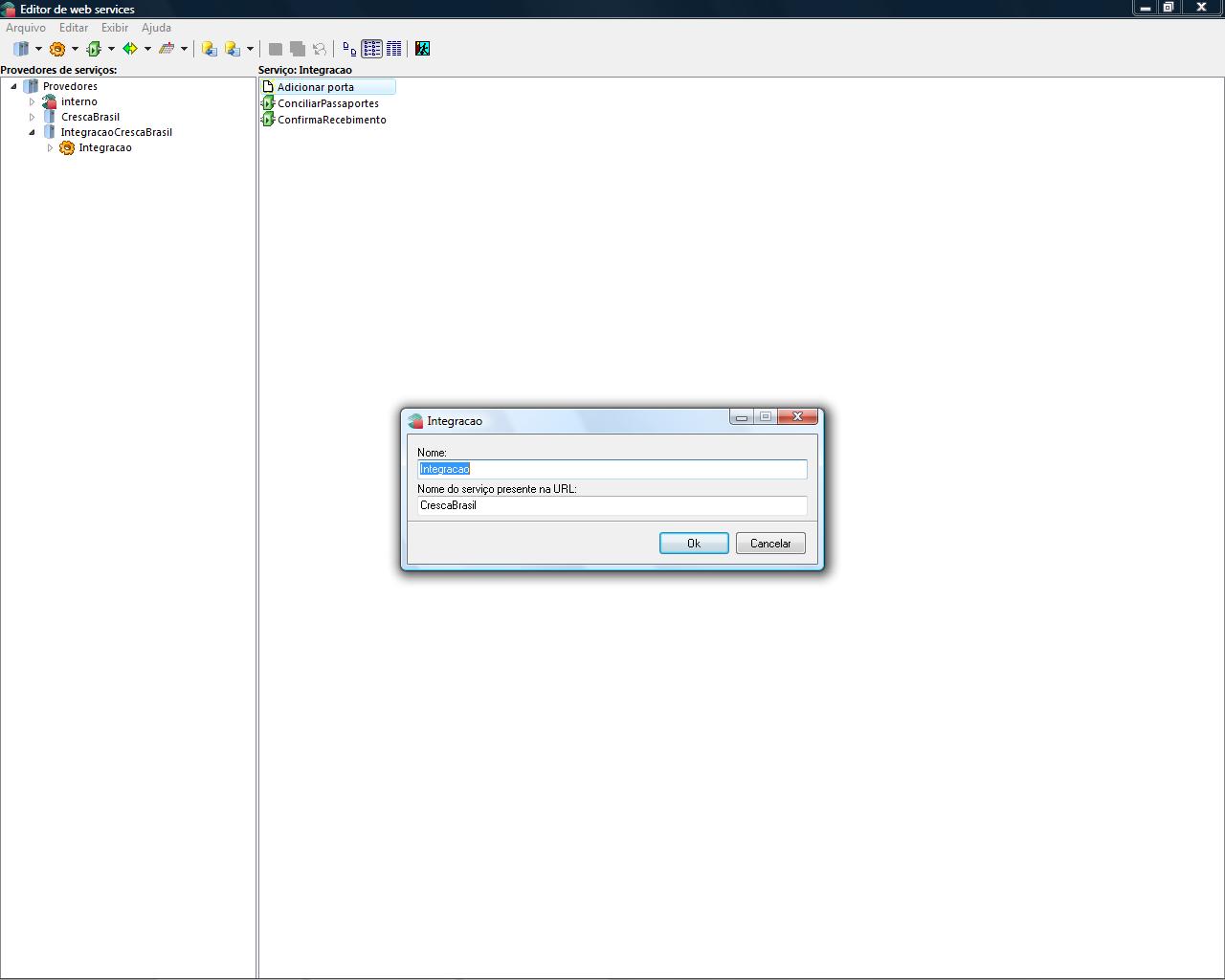
Task: Click the Provedores root cabinet icon in tree
Action: (31, 86)
